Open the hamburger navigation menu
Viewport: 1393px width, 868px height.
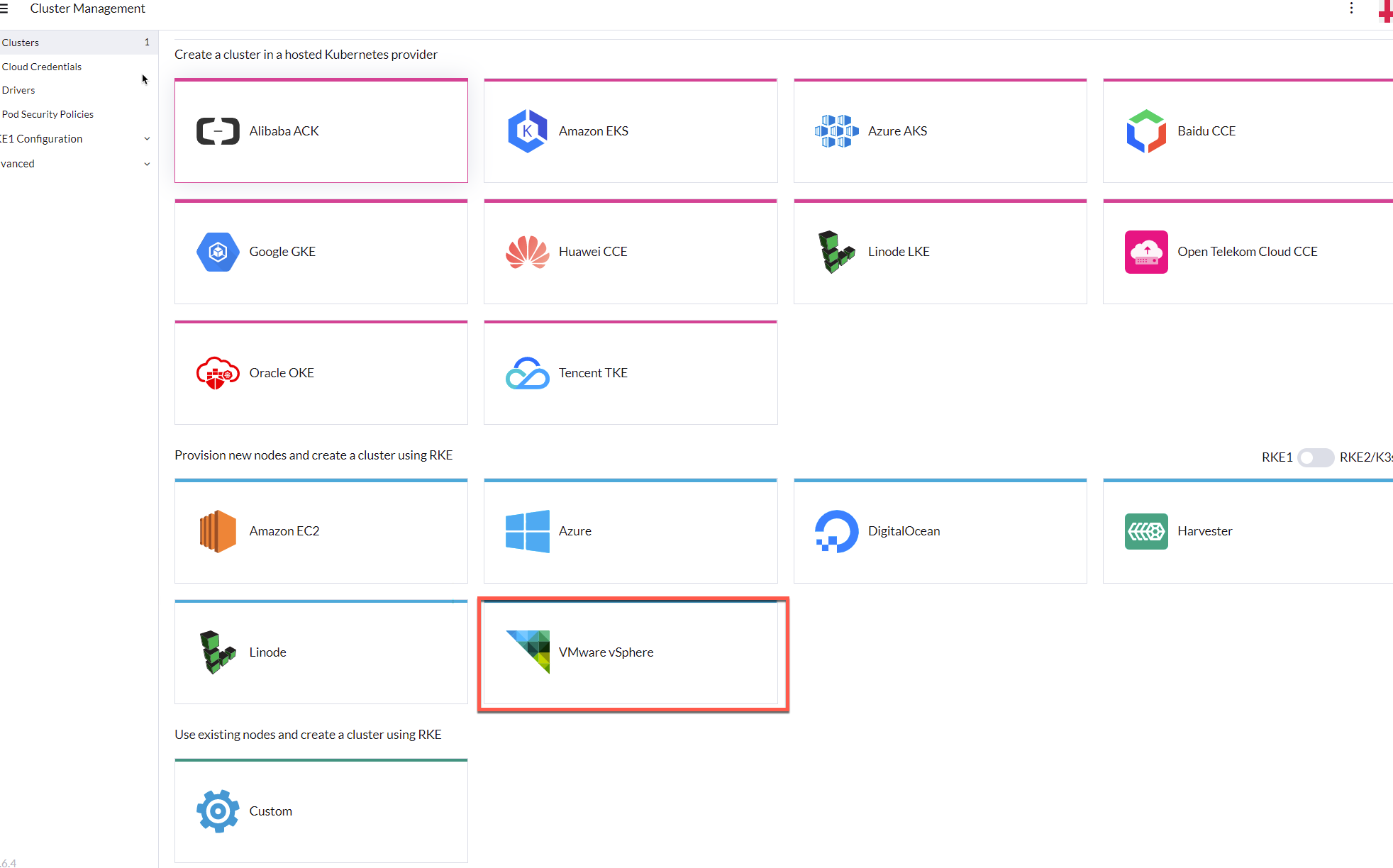(4, 9)
